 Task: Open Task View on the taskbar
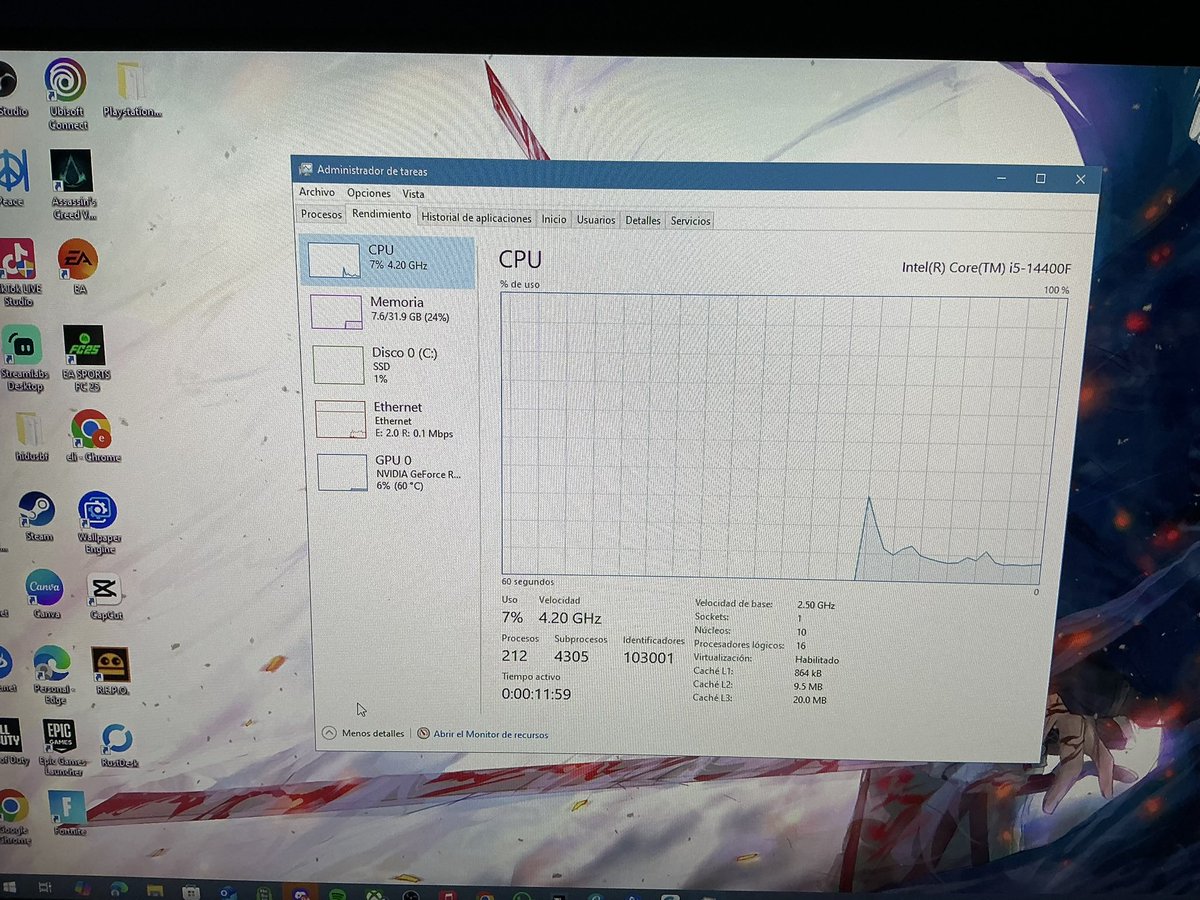[x=45, y=888]
